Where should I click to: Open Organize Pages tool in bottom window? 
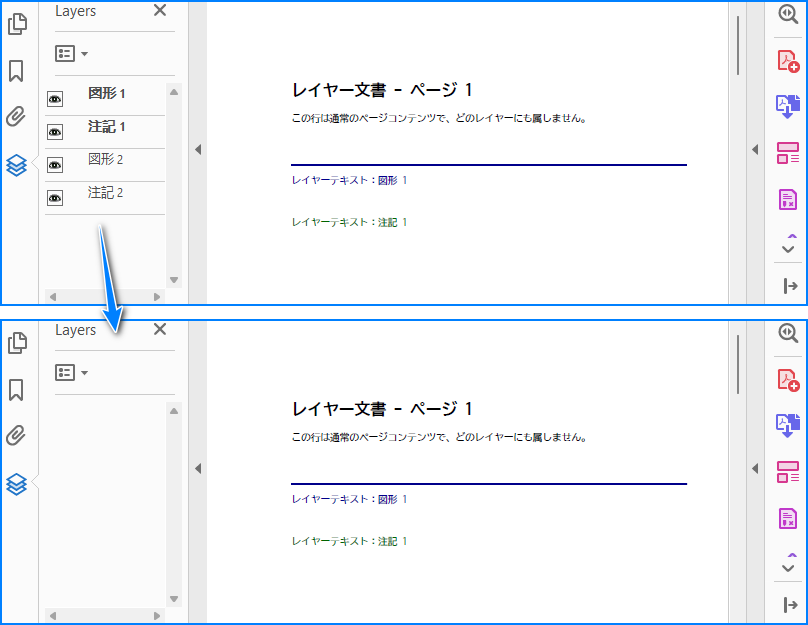point(788,472)
